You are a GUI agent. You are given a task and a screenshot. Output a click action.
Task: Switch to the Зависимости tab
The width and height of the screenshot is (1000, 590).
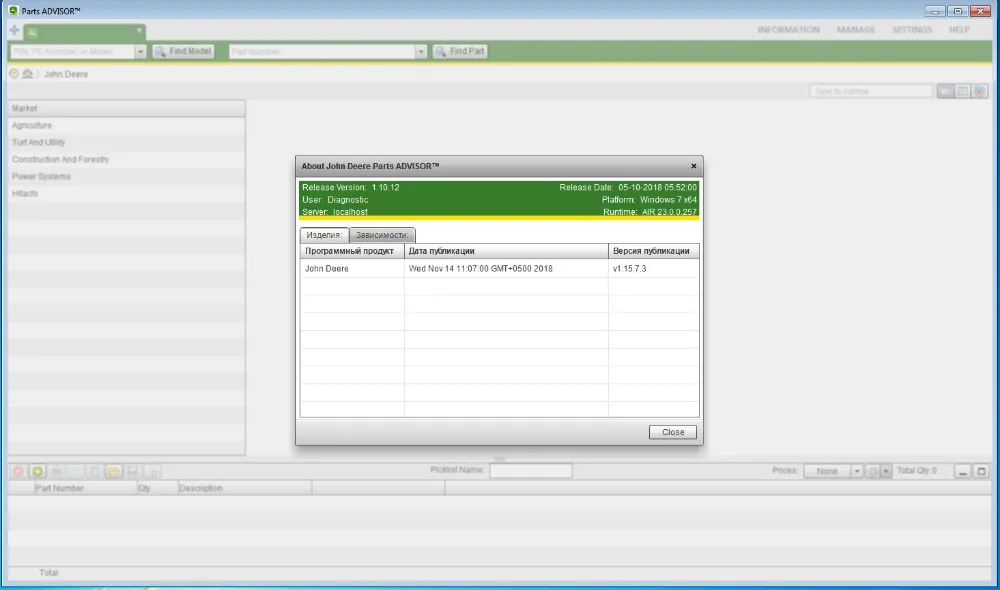point(382,235)
